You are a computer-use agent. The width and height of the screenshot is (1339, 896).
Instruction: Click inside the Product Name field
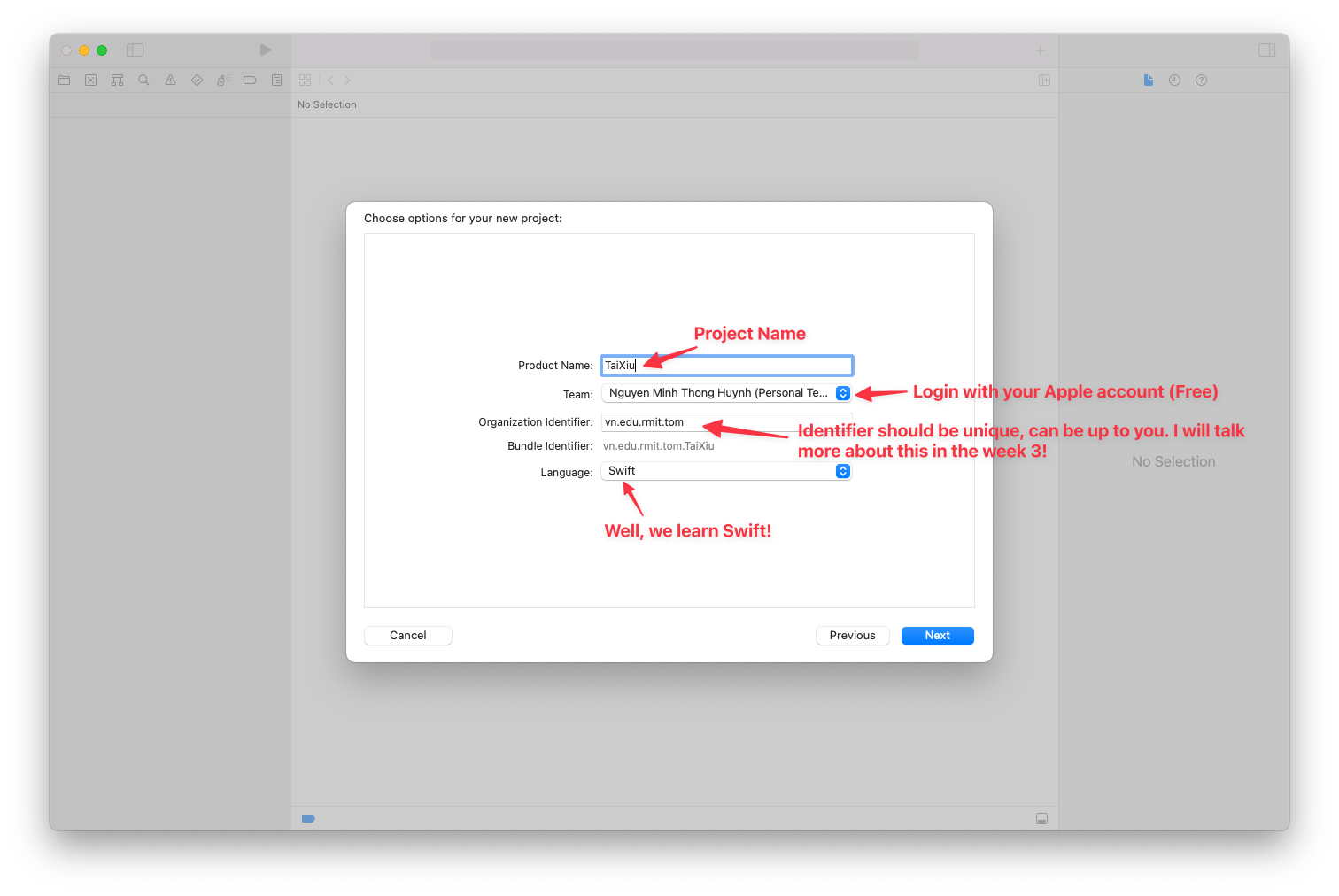(726, 365)
